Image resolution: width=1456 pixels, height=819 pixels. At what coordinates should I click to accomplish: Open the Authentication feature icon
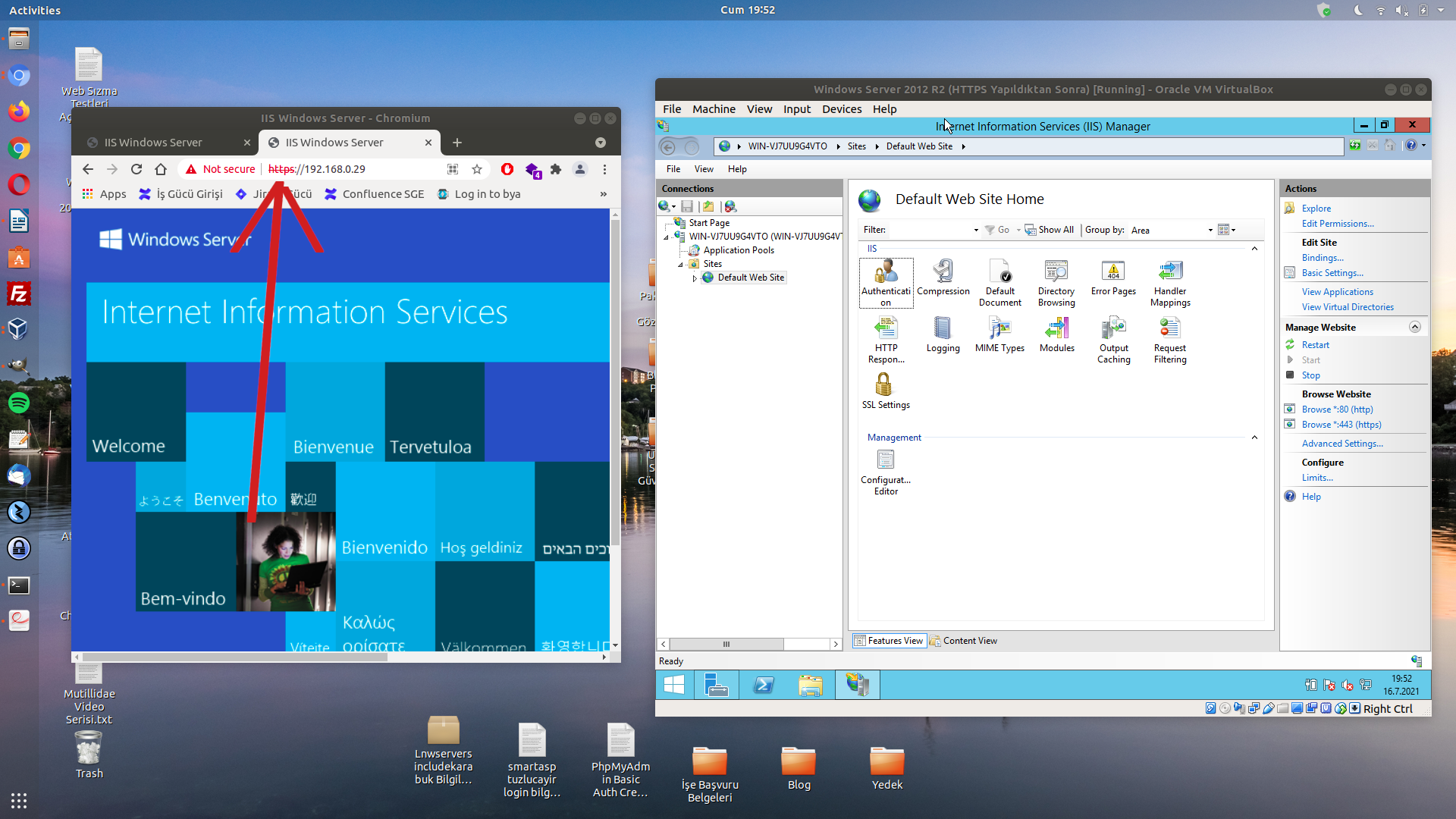point(886,282)
